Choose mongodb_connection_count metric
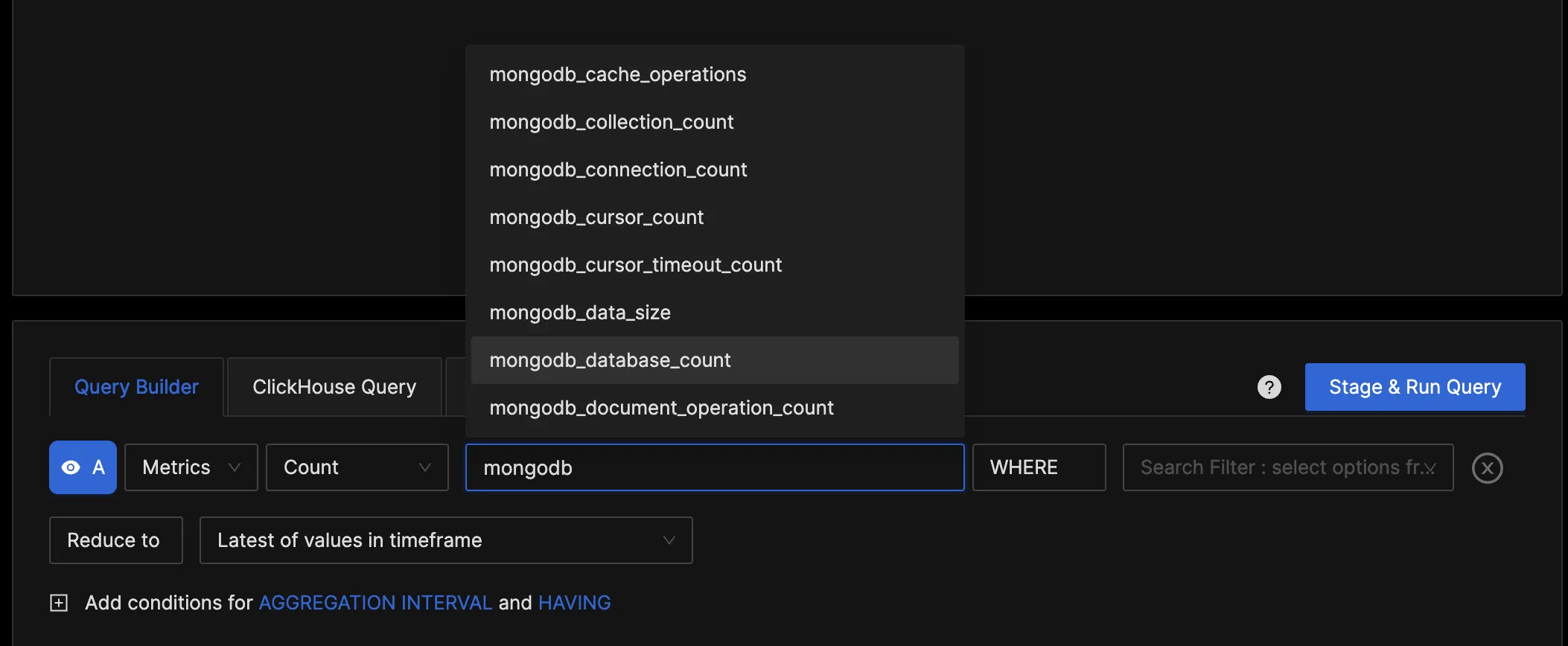 point(715,170)
